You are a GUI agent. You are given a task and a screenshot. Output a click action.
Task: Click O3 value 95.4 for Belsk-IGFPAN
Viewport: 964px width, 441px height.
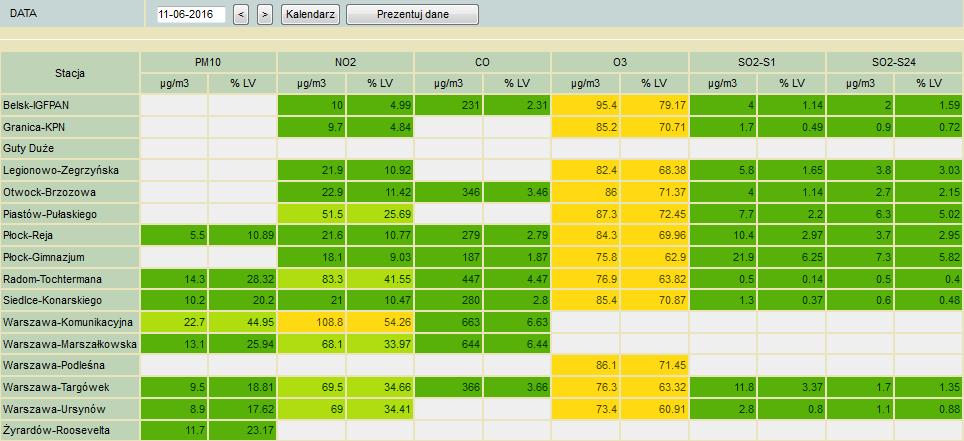coord(585,105)
